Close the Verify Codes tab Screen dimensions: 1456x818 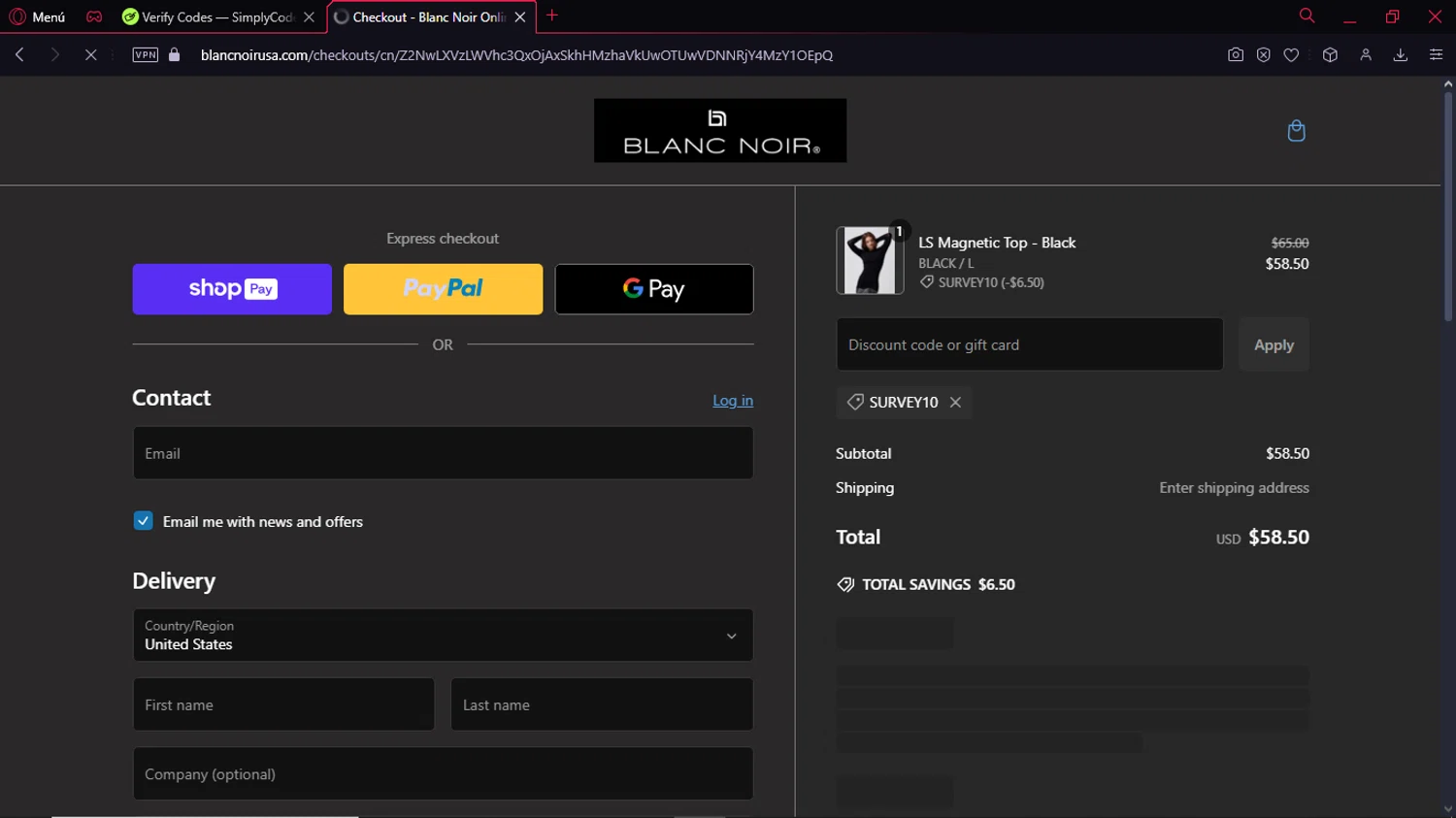click(309, 16)
